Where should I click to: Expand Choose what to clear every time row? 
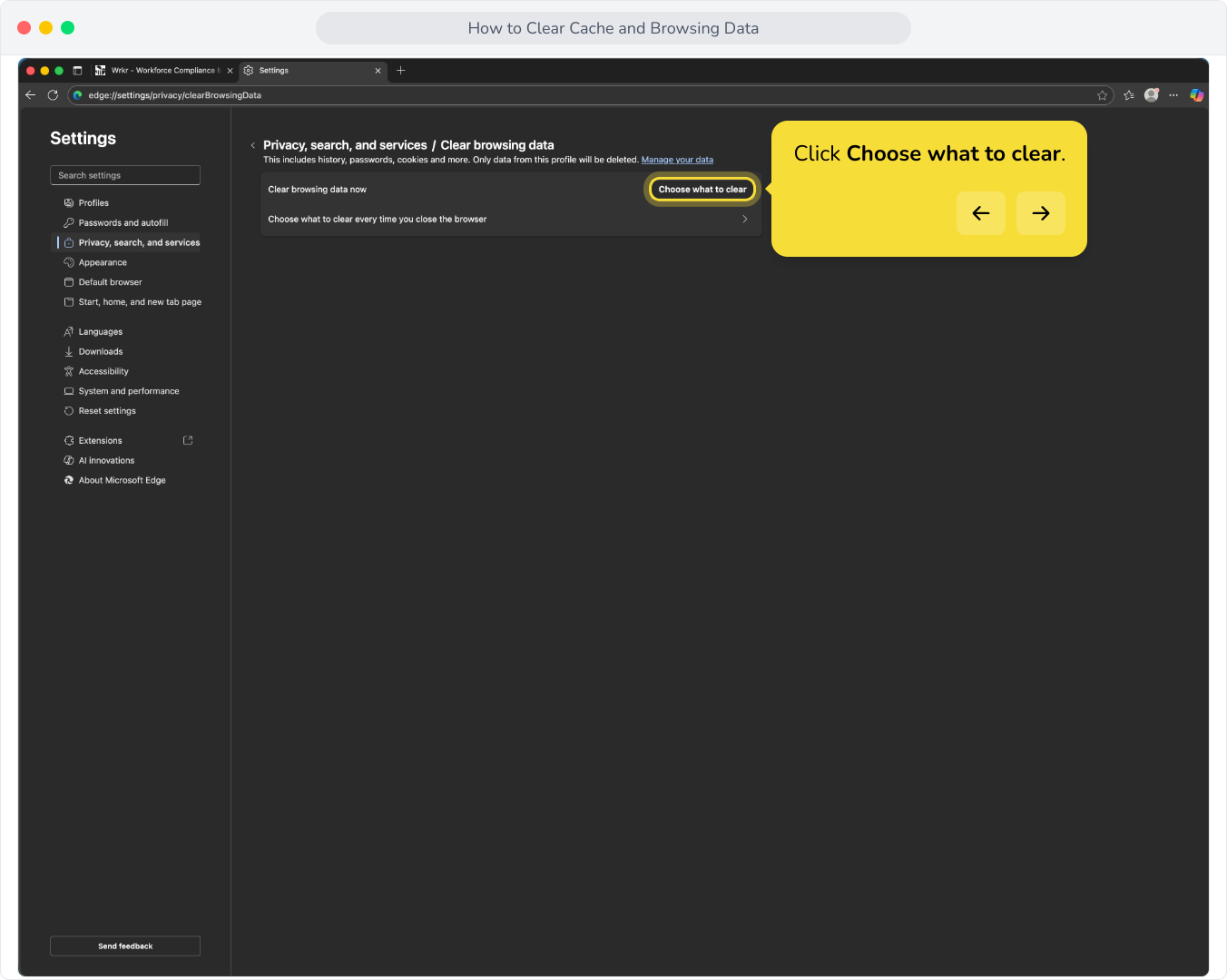(511, 220)
